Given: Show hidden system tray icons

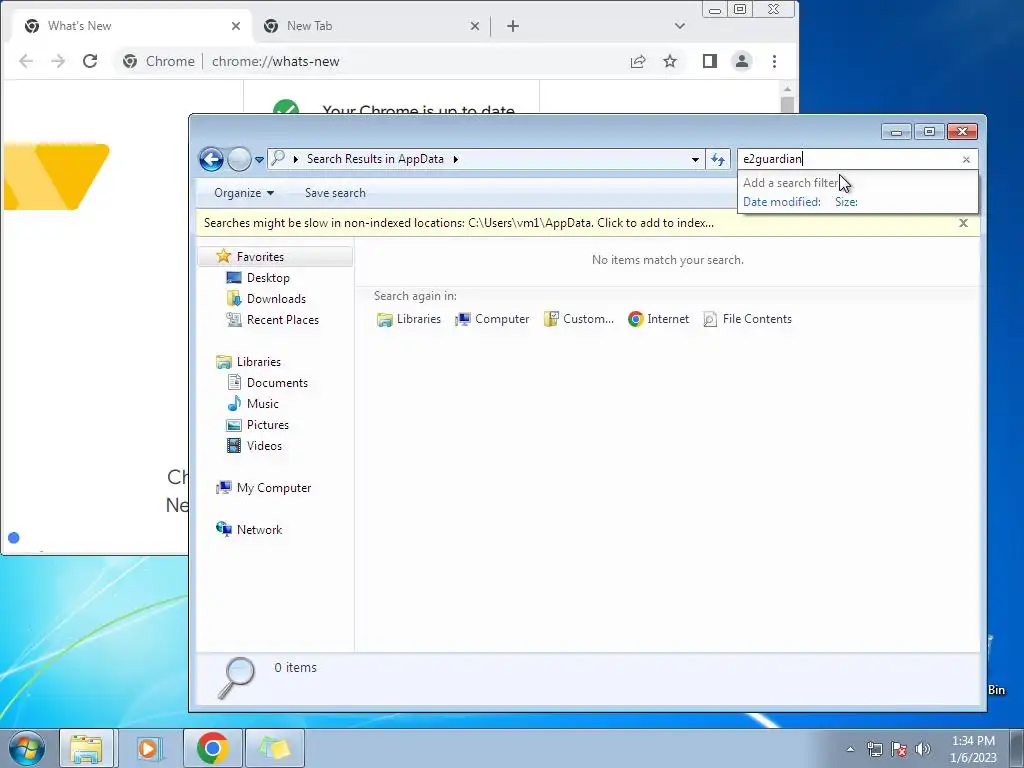Looking at the screenshot, I should 850,749.
